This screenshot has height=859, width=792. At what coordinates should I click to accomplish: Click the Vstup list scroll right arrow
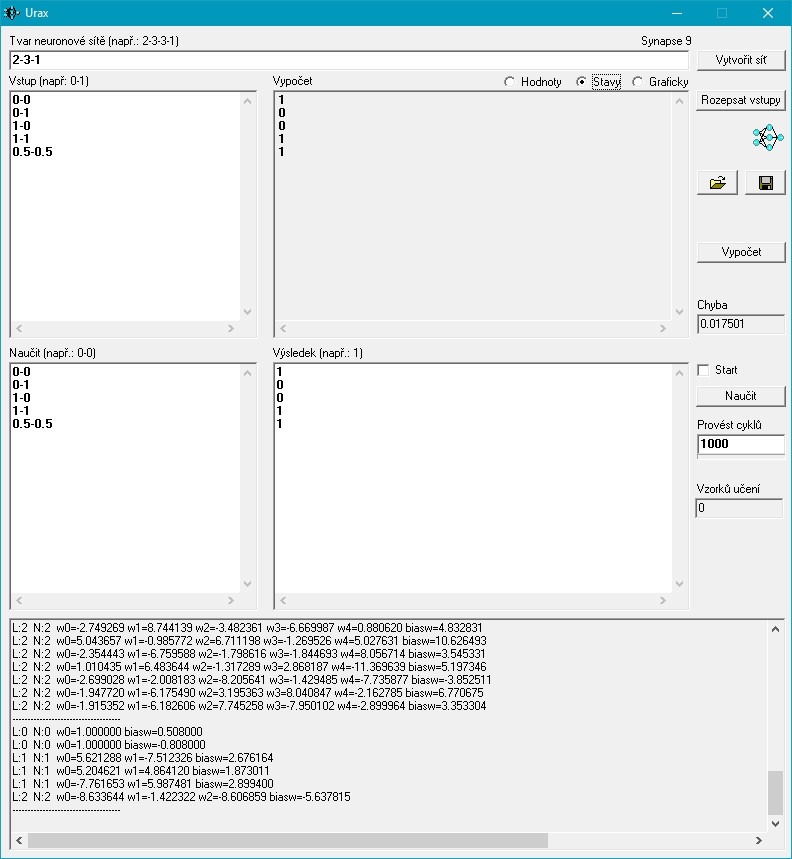coord(231,328)
